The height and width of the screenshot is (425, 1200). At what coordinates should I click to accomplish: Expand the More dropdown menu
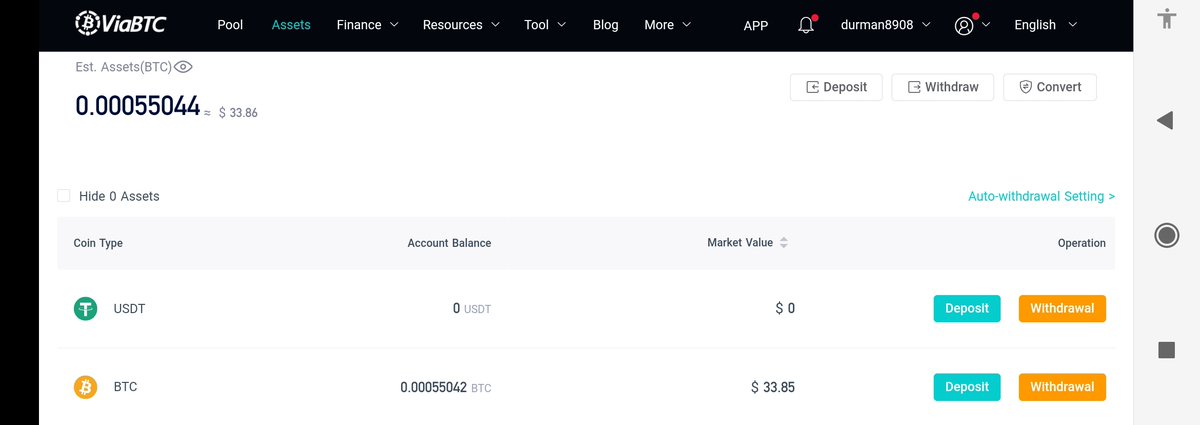point(668,25)
